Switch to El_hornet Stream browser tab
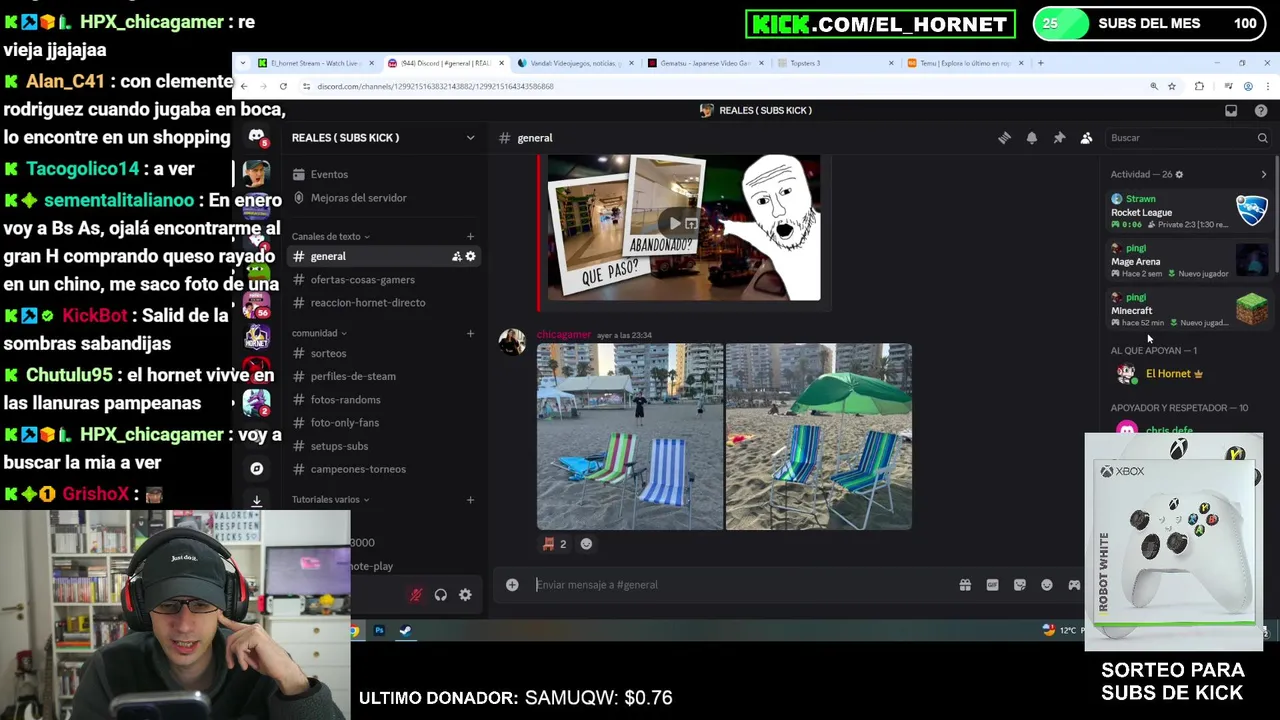Viewport: 1280px width, 720px height. [315, 63]
